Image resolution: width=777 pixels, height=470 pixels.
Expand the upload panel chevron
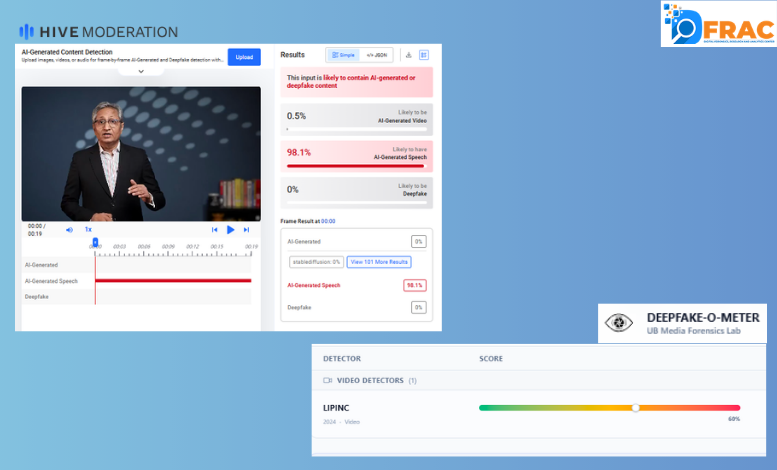click(141, 71)
